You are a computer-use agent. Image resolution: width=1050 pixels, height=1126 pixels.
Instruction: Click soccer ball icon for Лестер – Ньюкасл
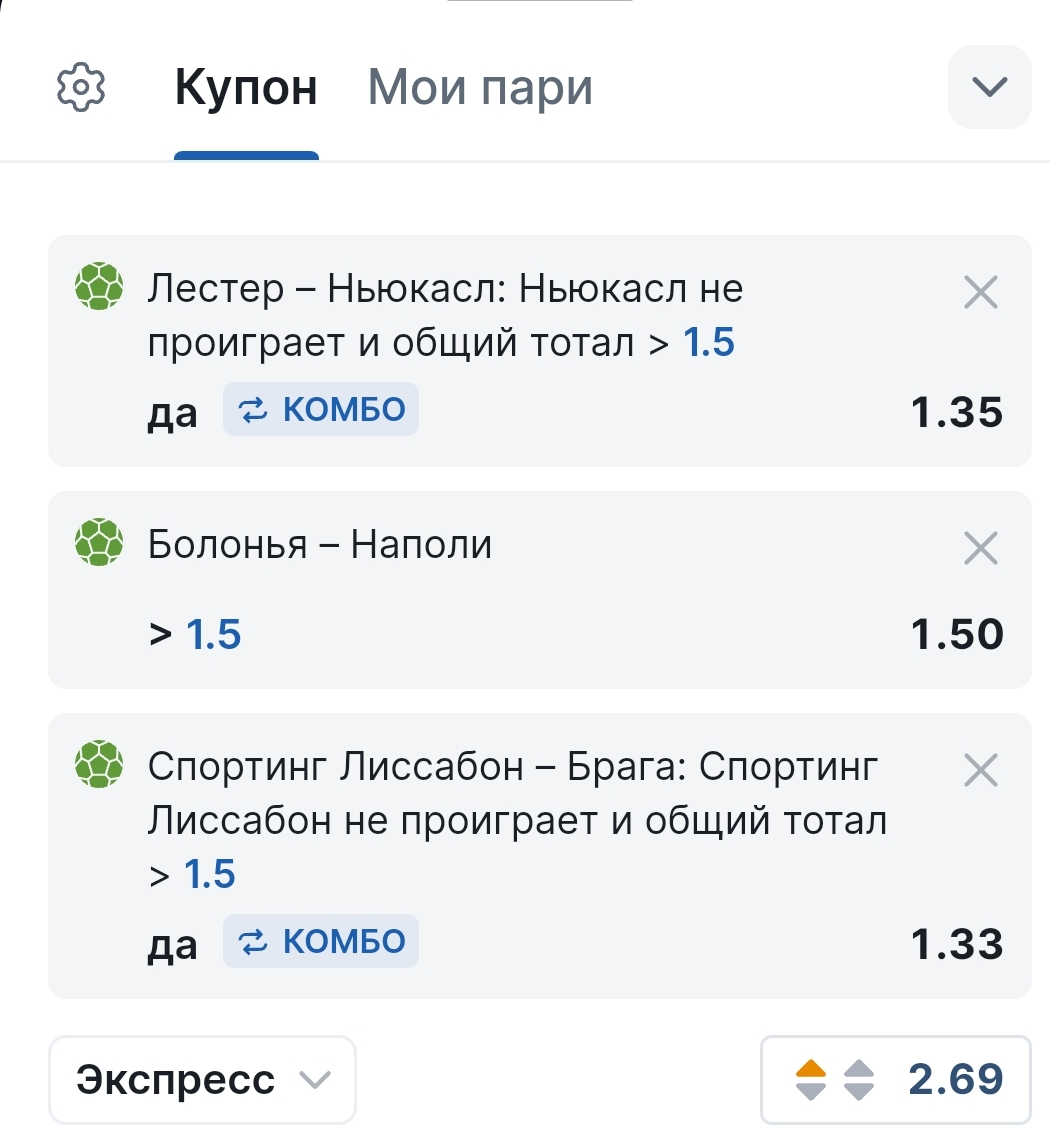click(x=99, y=288)
